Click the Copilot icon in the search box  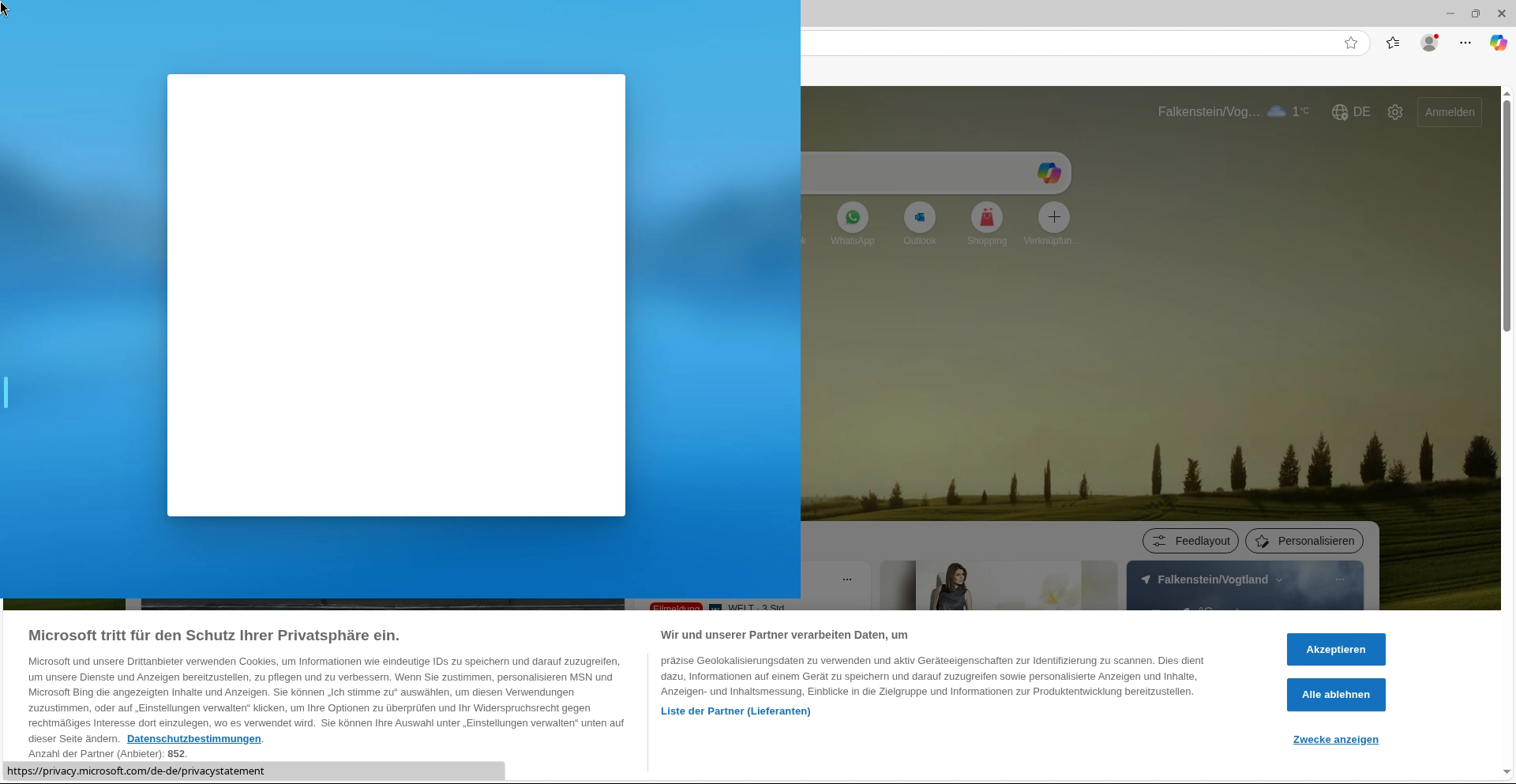coord(1049,173)
